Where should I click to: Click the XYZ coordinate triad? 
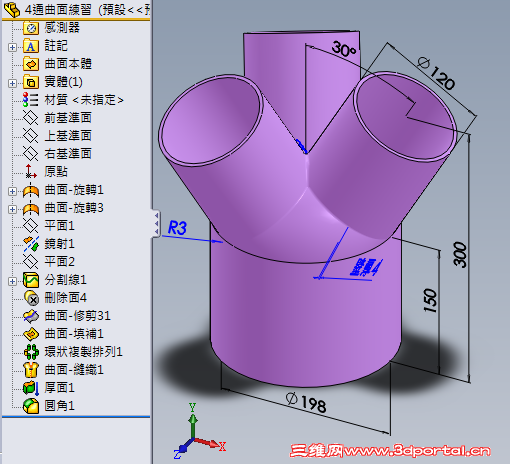point(199,432)
